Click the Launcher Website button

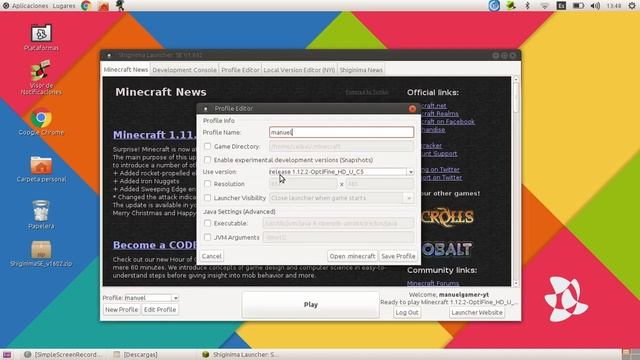point(477,313)
